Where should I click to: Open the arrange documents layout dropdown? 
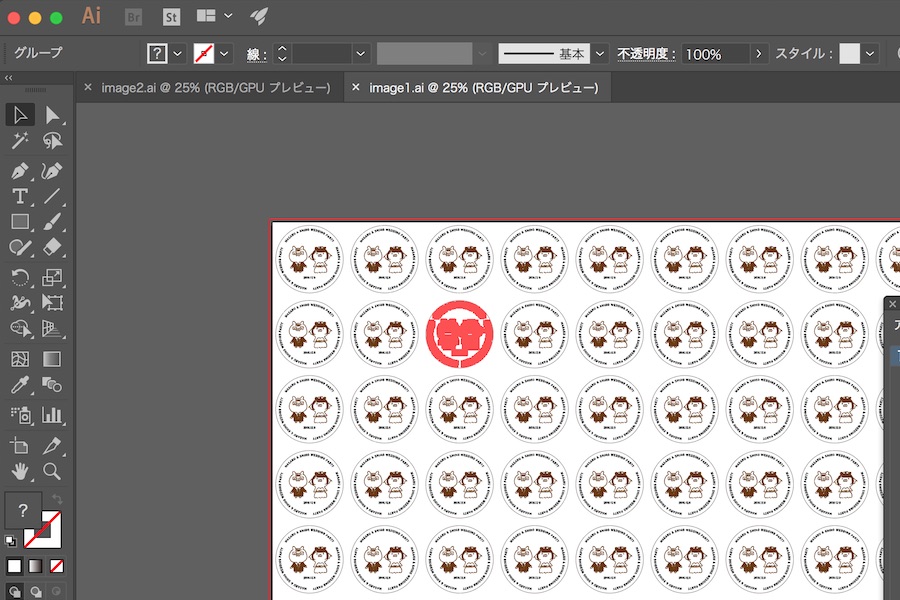coord(229,16)
